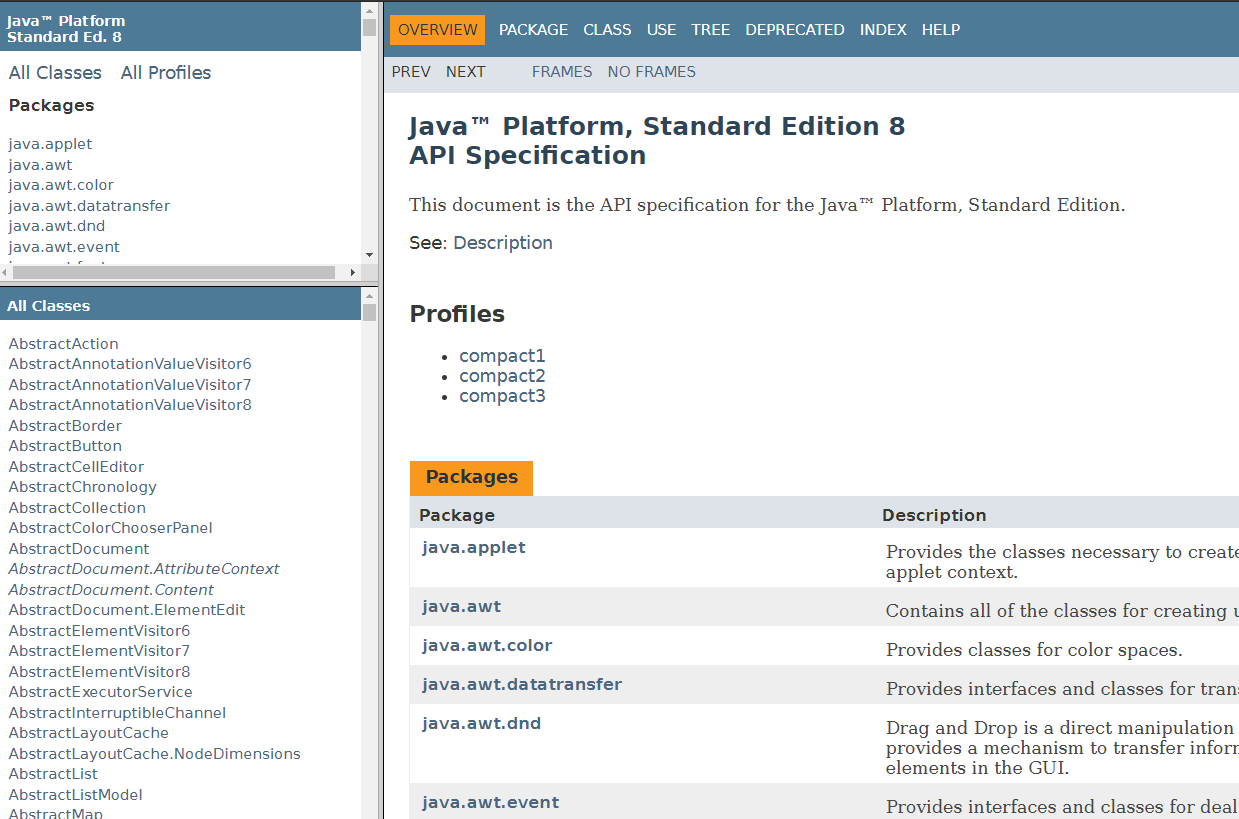Open java.awt.dnd in the Packages table

[482, 724]
